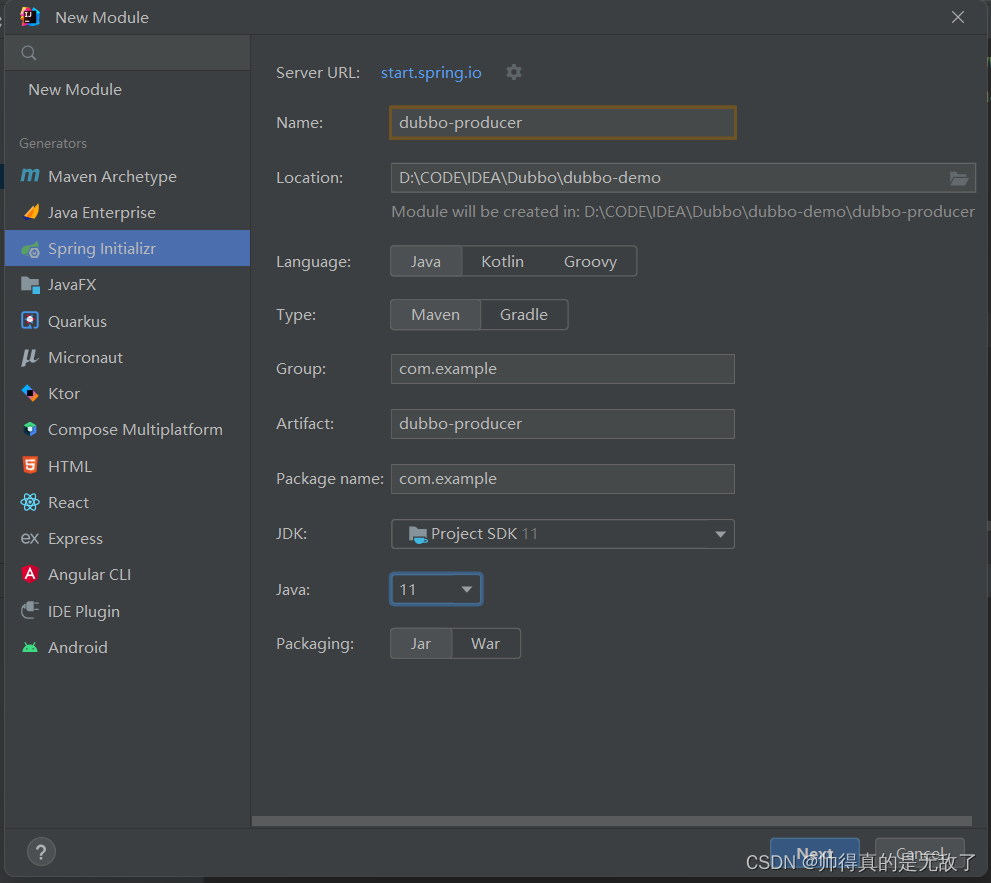Viewport: 991px width, 883px height.
Task: Open the JDK Project SDK dropdown
Action: [562, 534]
